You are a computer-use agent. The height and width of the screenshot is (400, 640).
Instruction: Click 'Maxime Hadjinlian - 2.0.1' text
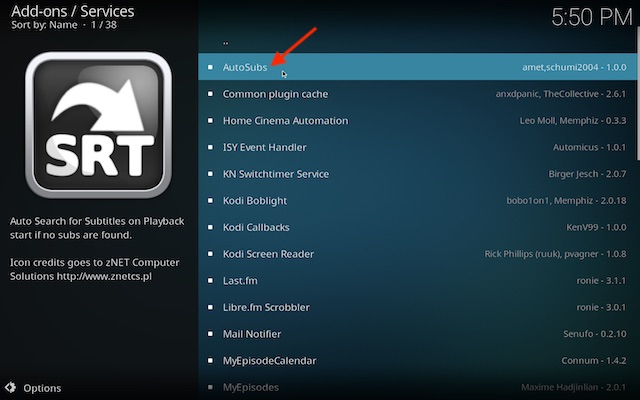(x=573, y=387)
